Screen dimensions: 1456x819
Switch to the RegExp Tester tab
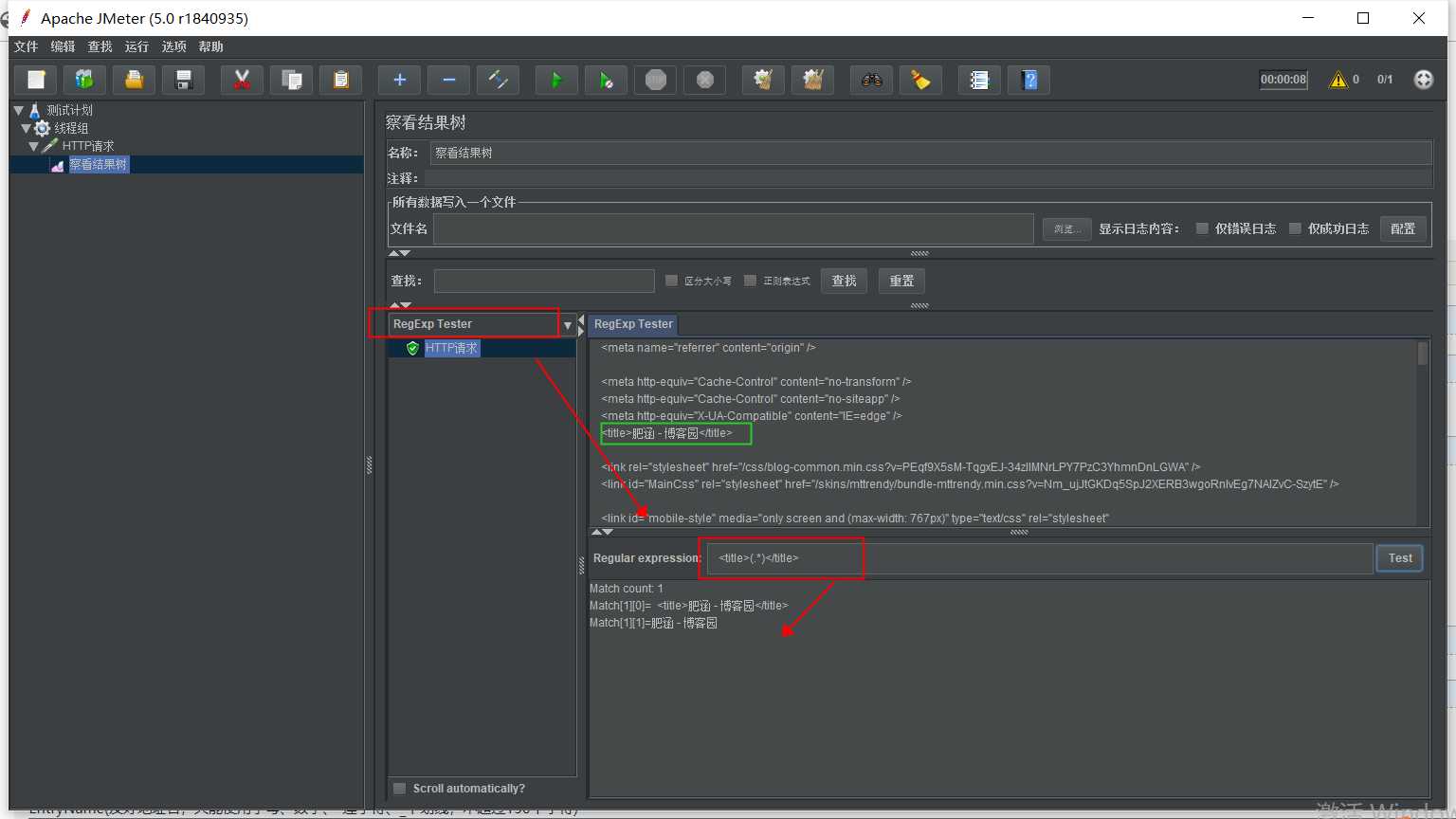[x=633, y=324]
